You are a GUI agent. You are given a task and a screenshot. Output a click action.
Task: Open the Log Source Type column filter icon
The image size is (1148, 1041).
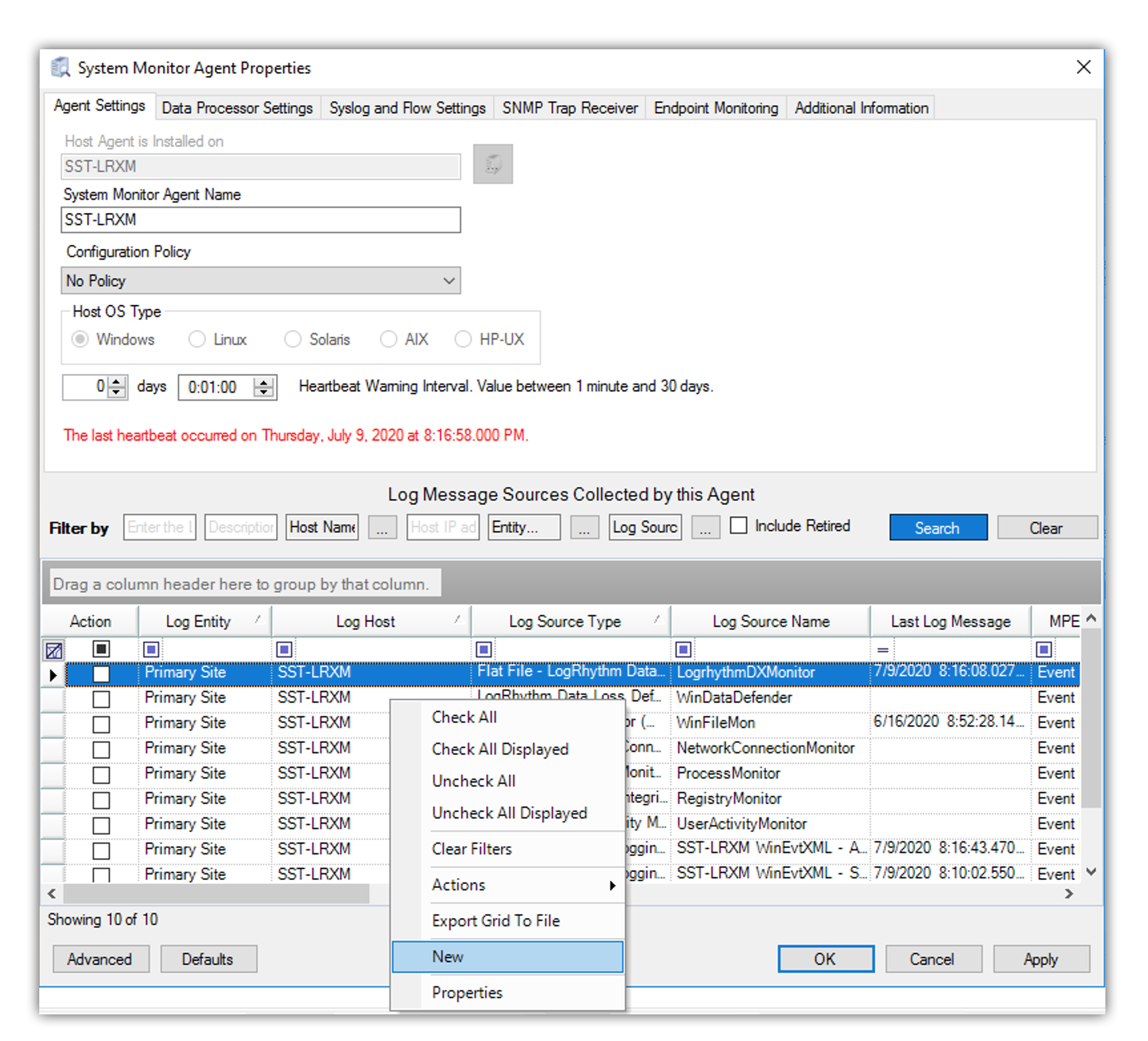(x=484, y=649)
